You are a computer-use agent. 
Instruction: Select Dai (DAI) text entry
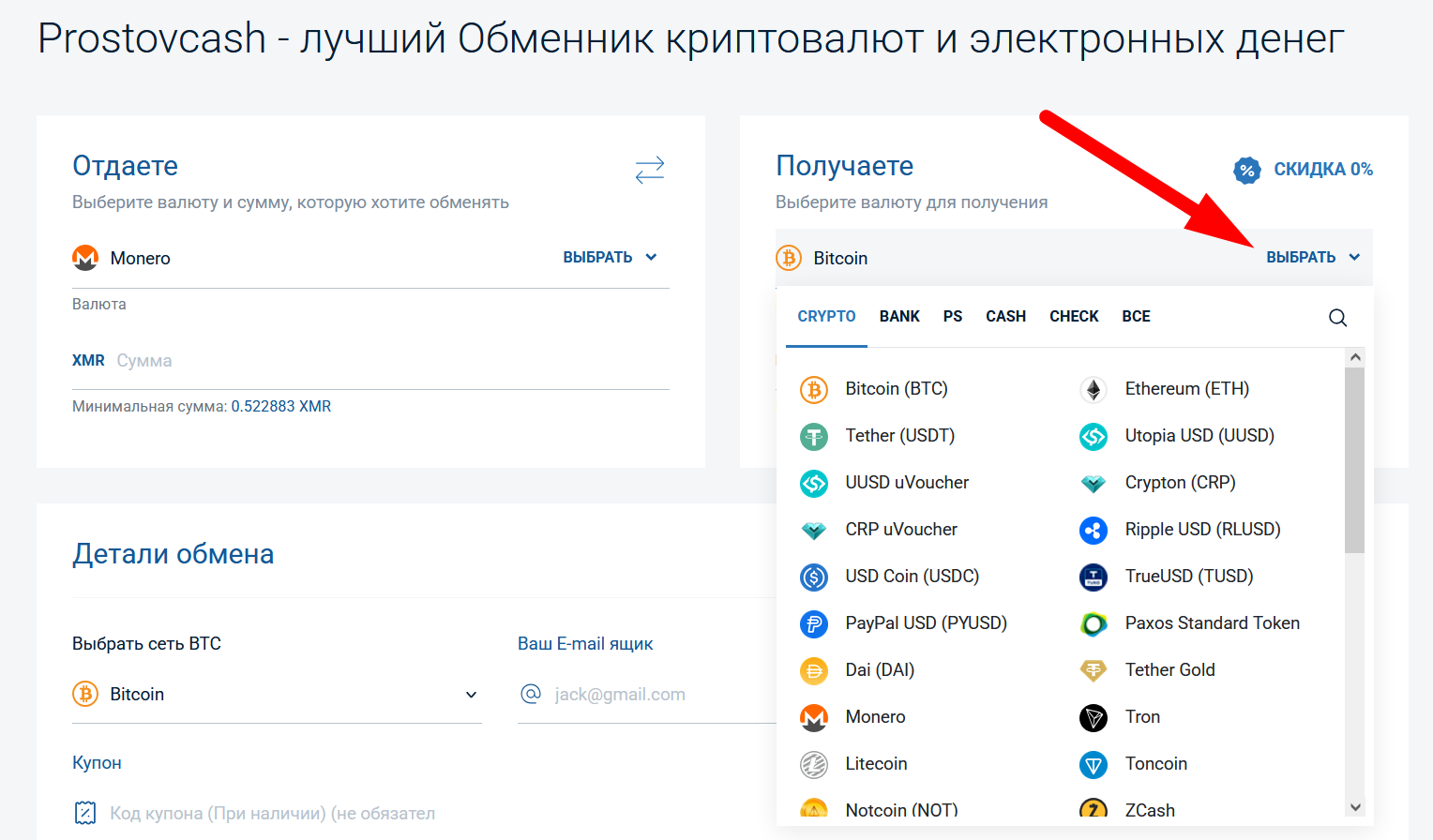[x=880, y=670]
